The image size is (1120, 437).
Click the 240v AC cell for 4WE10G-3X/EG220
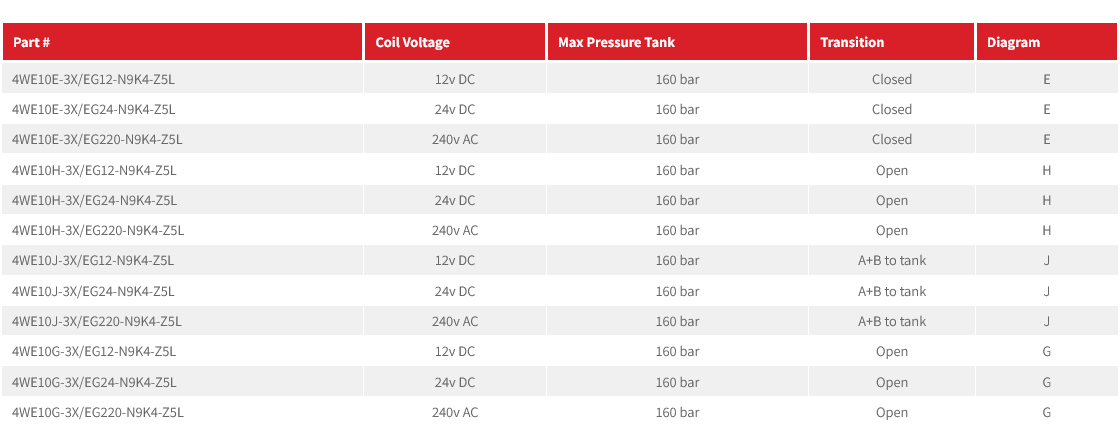[455, 412]
